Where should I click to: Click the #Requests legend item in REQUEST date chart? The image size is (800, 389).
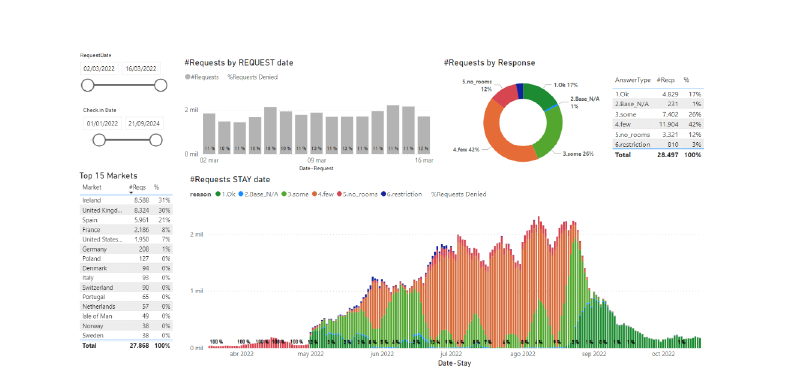pos(202,77)
